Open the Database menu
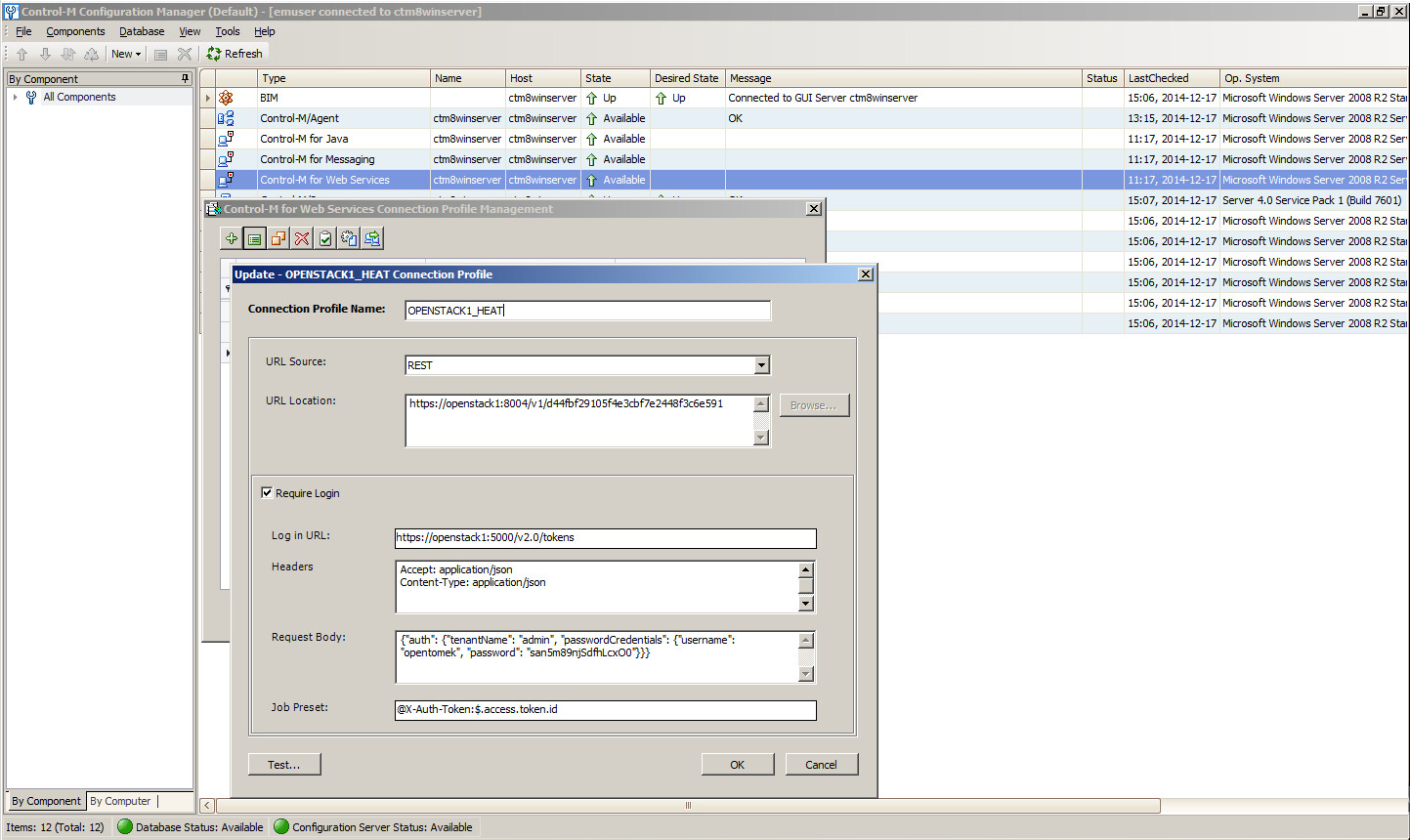The height and width of the screenshot is (840, 1410). (x=142, y=31)
